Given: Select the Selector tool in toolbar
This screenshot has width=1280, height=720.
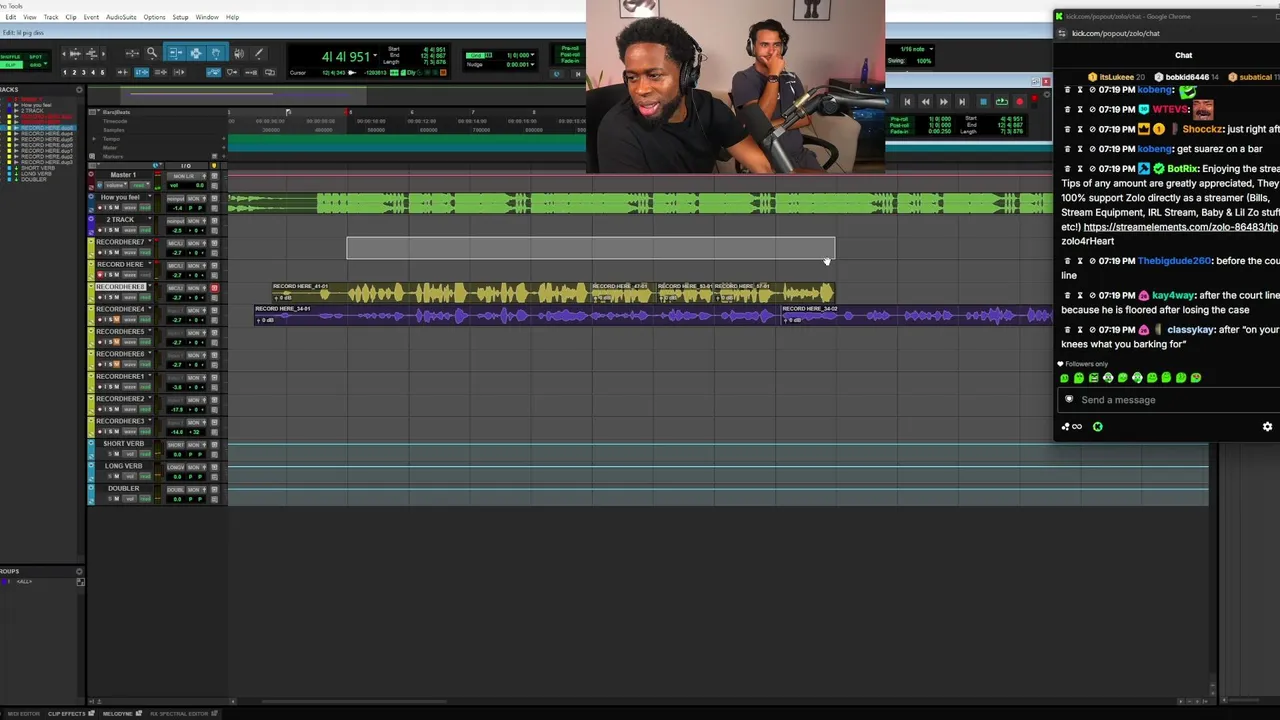Looking at the screenshot, I should (196, 53).
